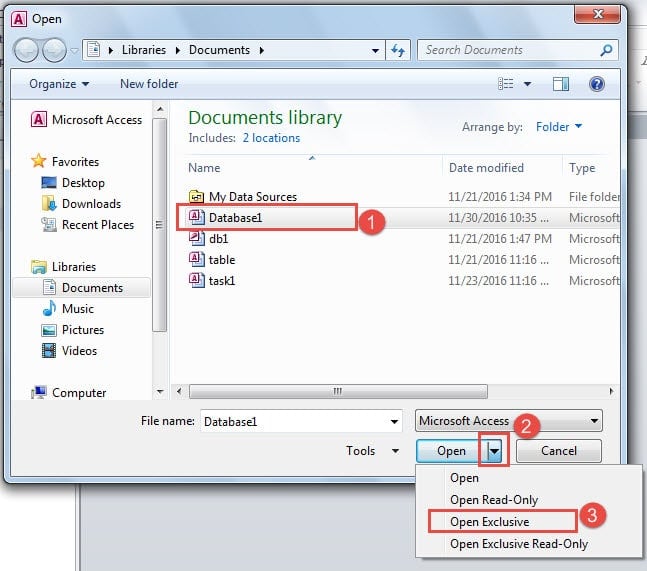This screenshot has width=647, height=571.
Task: Click the refresh icon beside address bar
Action: tap(398, 50)
